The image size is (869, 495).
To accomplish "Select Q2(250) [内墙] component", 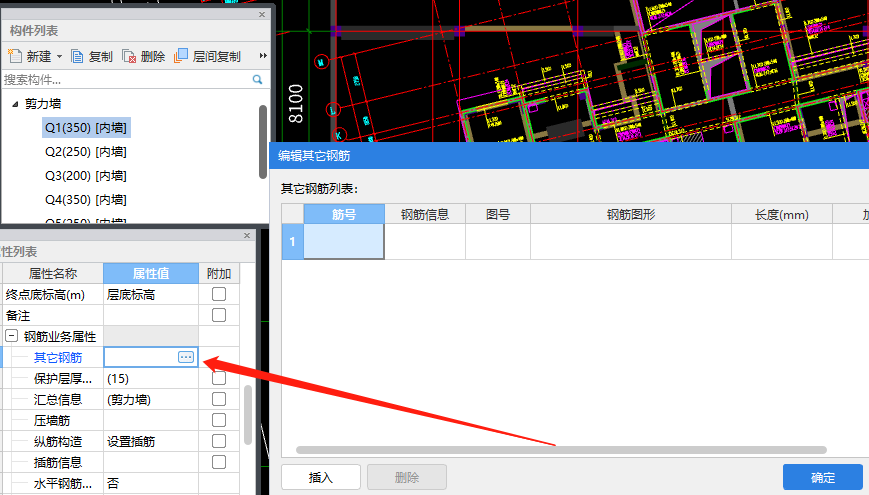I will [86, 152].
